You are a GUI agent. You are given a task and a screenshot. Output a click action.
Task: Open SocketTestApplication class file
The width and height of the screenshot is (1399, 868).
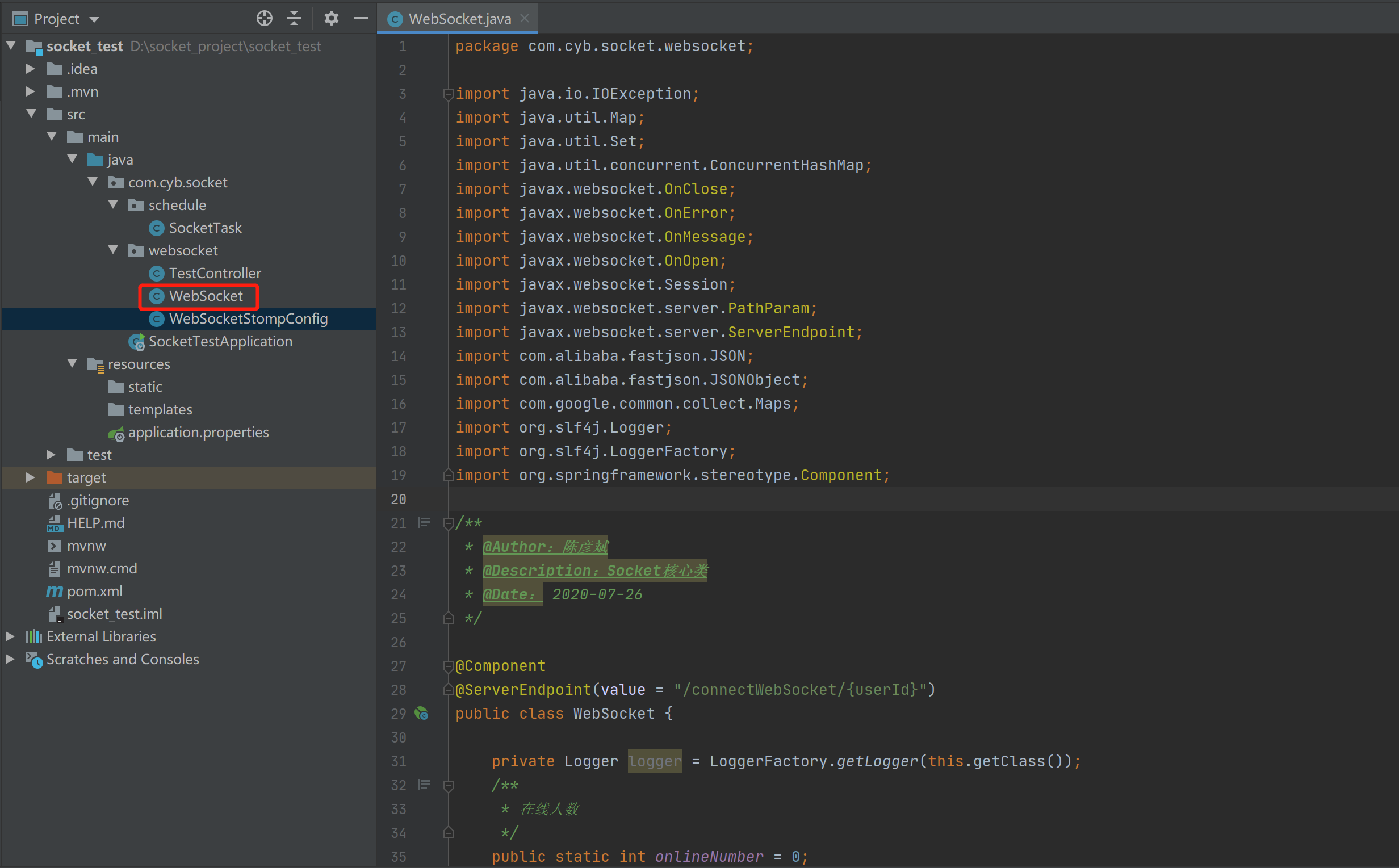point(220,342)
